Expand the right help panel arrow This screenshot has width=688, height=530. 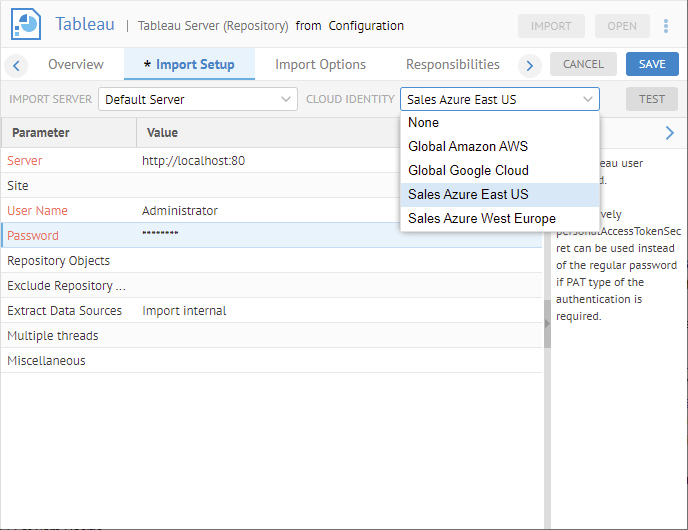click(669, 133)
